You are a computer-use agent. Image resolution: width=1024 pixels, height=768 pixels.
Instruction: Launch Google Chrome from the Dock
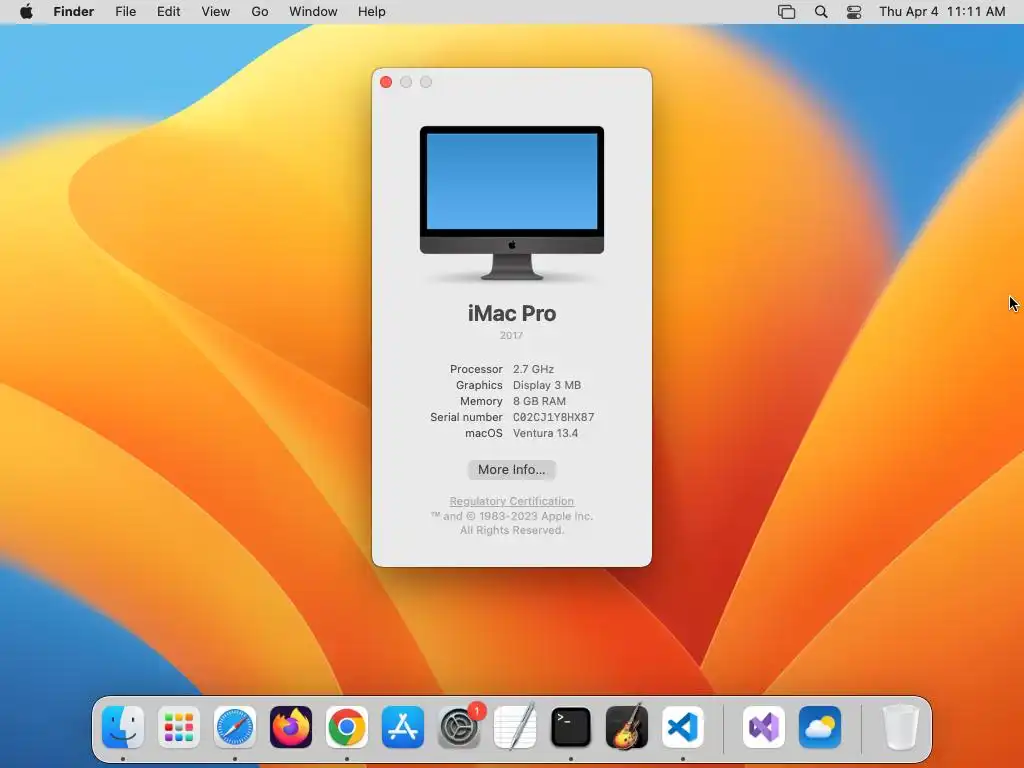coord(347,727)
